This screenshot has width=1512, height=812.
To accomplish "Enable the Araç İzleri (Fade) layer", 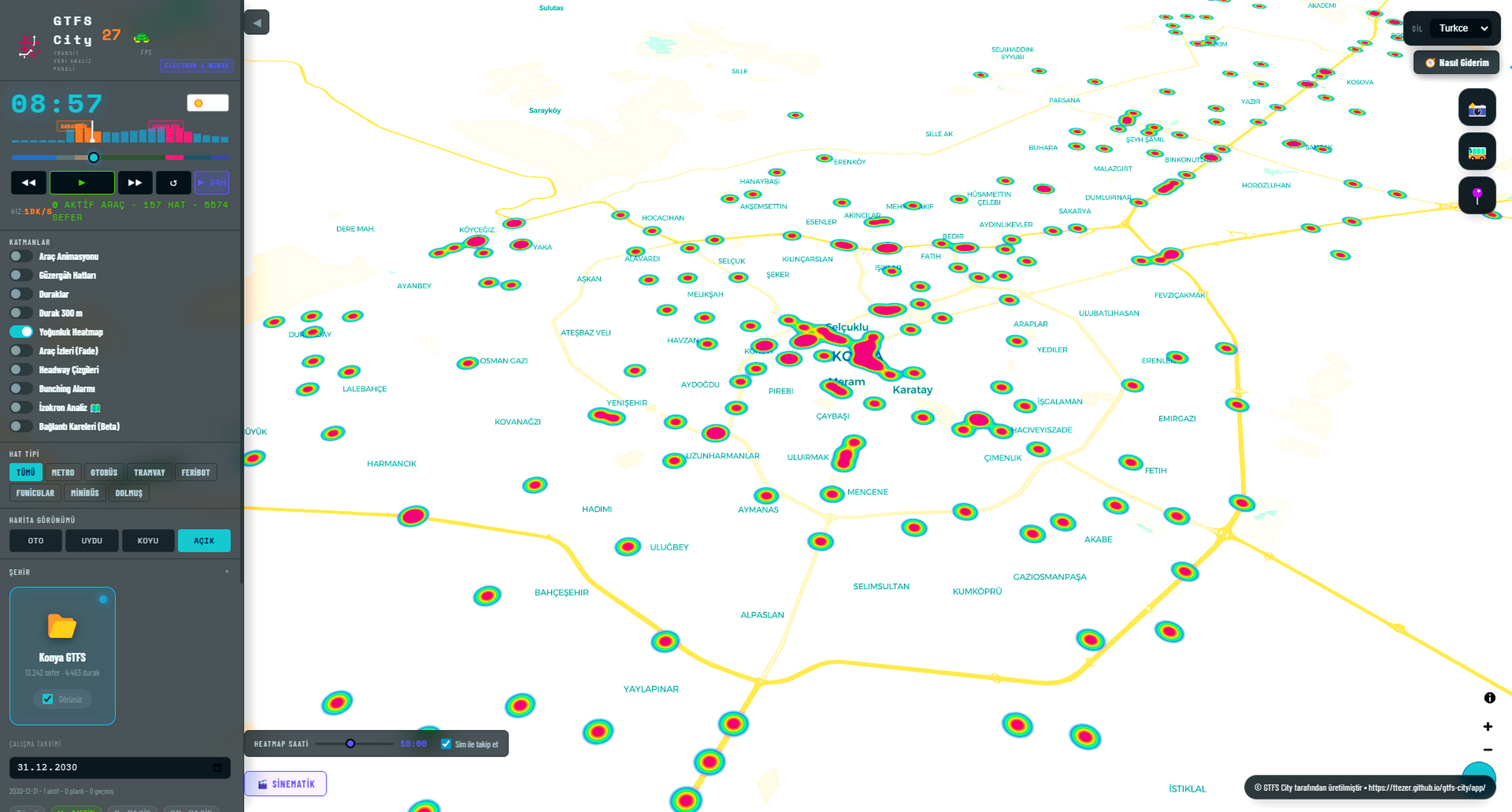I will tap(21, 351).
